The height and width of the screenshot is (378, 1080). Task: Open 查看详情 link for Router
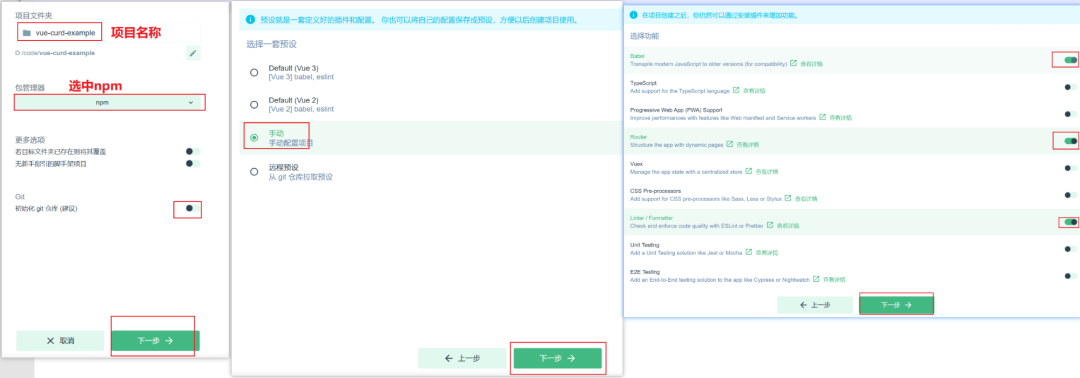click(x=748, y=145)
